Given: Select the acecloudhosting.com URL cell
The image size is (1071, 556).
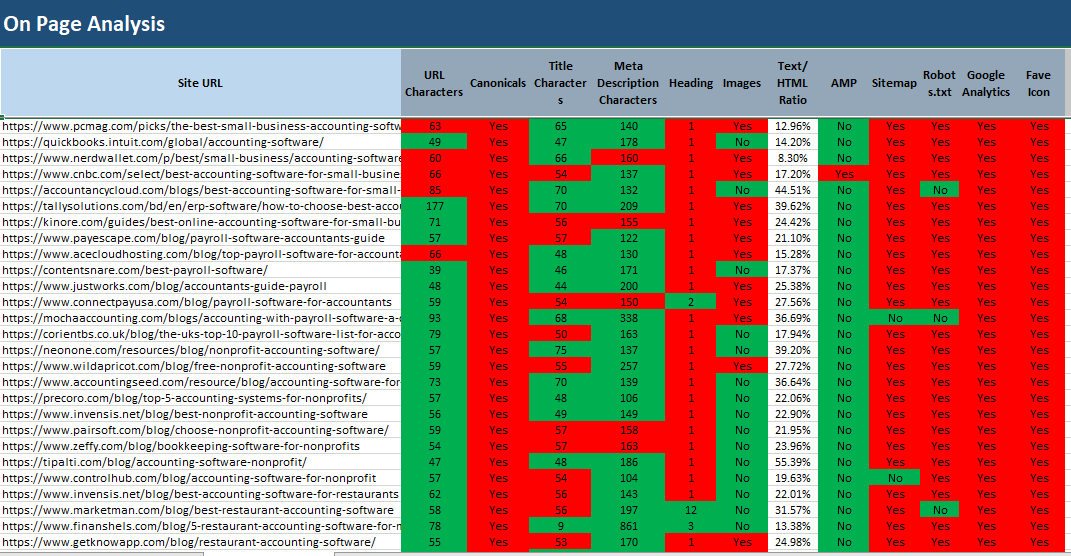Looking at the screenshot, I should click(201, 254).
